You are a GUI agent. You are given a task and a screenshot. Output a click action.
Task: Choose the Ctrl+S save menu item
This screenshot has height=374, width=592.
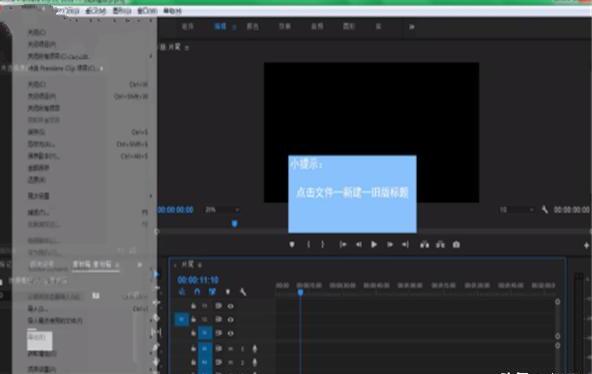pyautogui.click(x=89, y=132)
